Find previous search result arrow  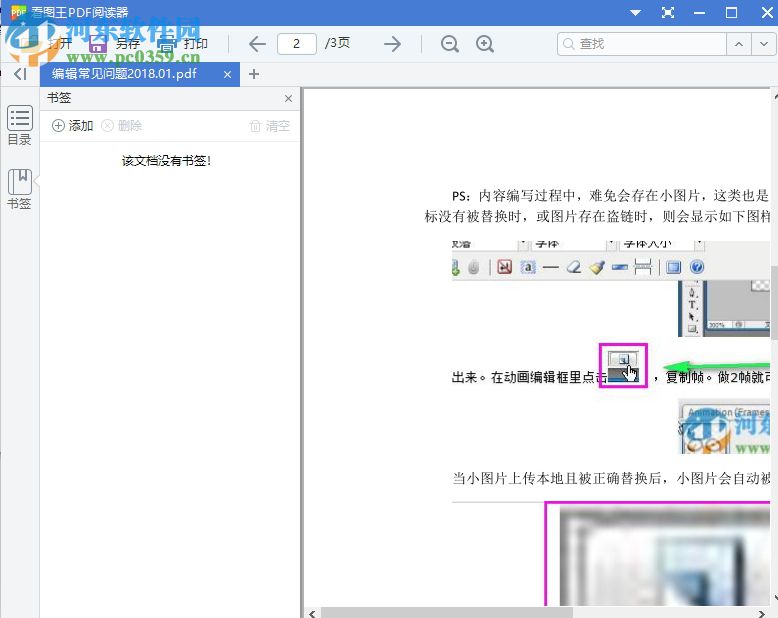[x=739, y=44]
